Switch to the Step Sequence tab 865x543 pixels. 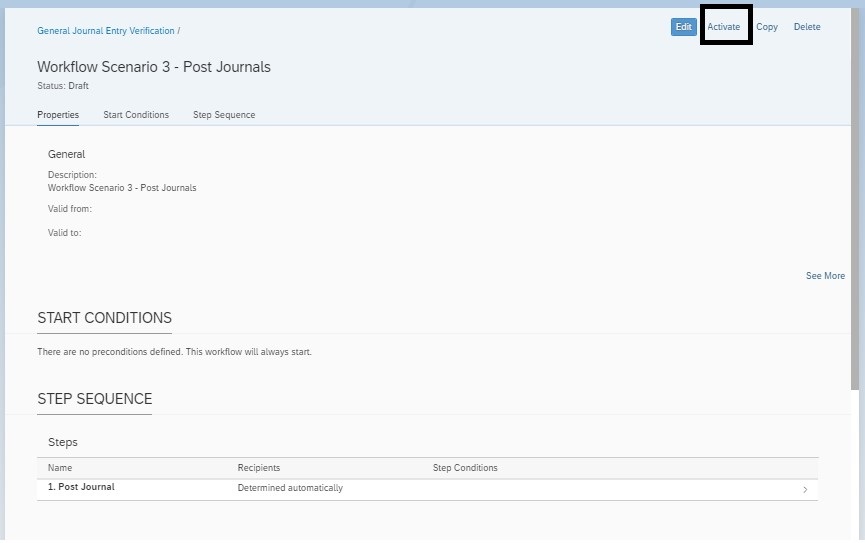(x=224, y=115)
